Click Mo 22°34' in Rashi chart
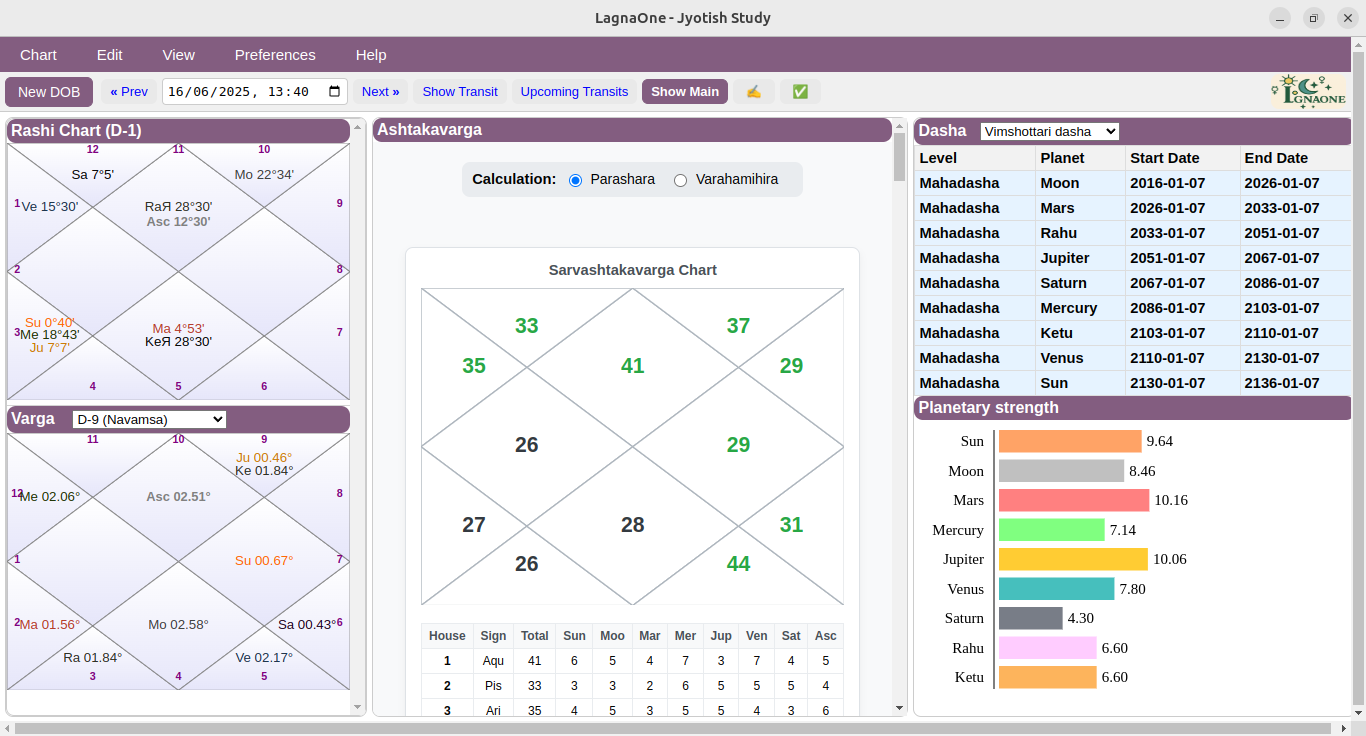Screen dimensions: 1366x736 (264, 175)
